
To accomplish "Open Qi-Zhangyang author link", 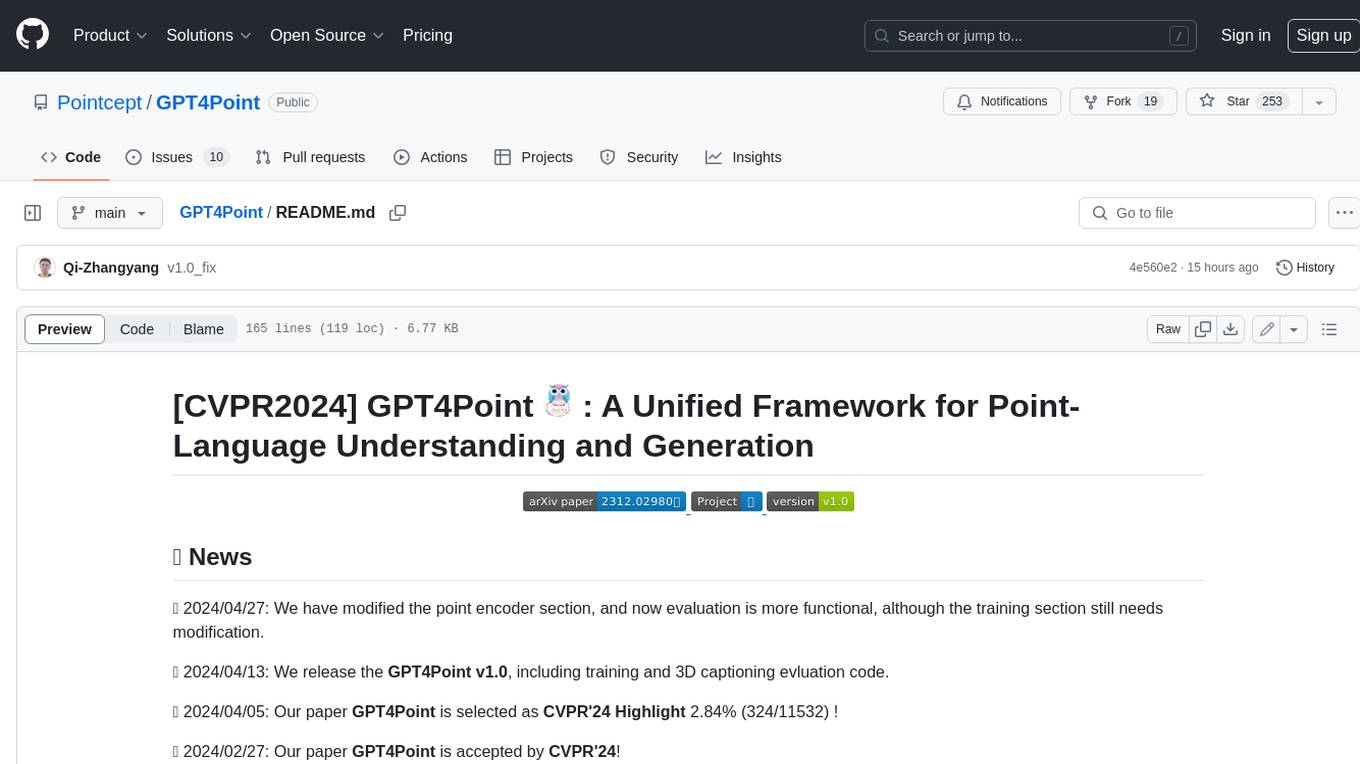I will (111, 268).
